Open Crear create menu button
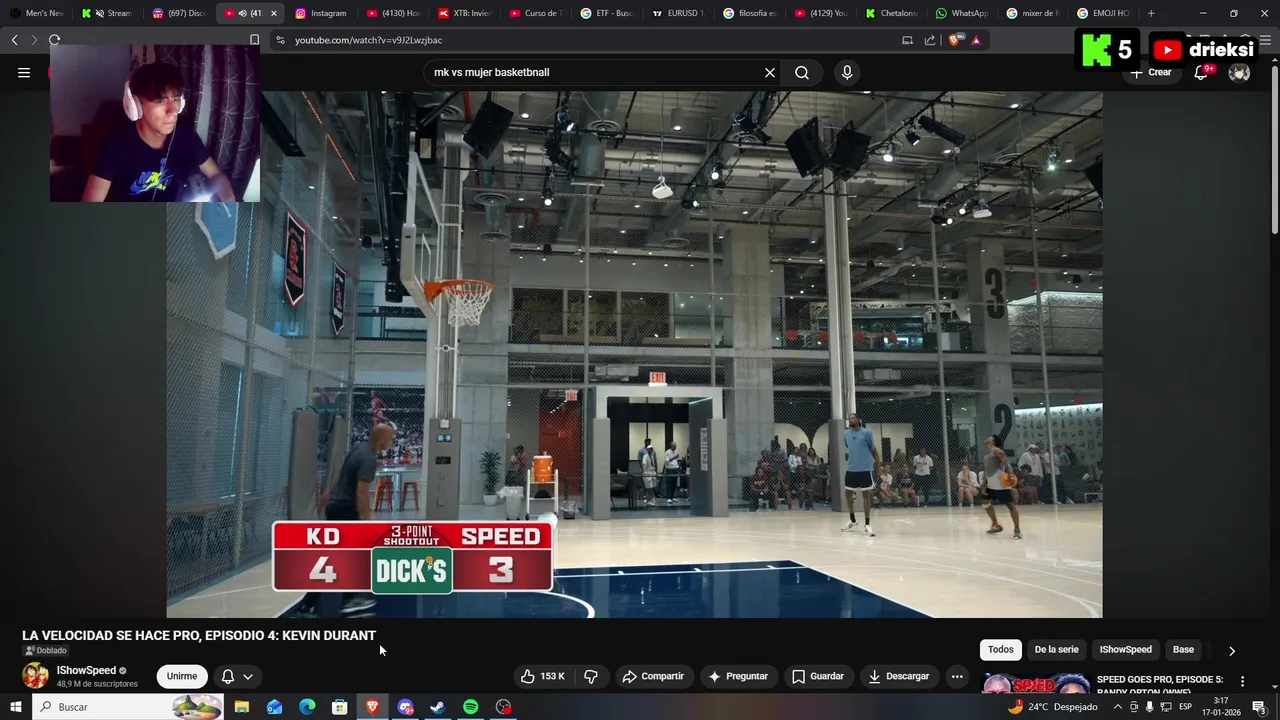Viewport: 1280px width, 720px height. (1150, 72)
